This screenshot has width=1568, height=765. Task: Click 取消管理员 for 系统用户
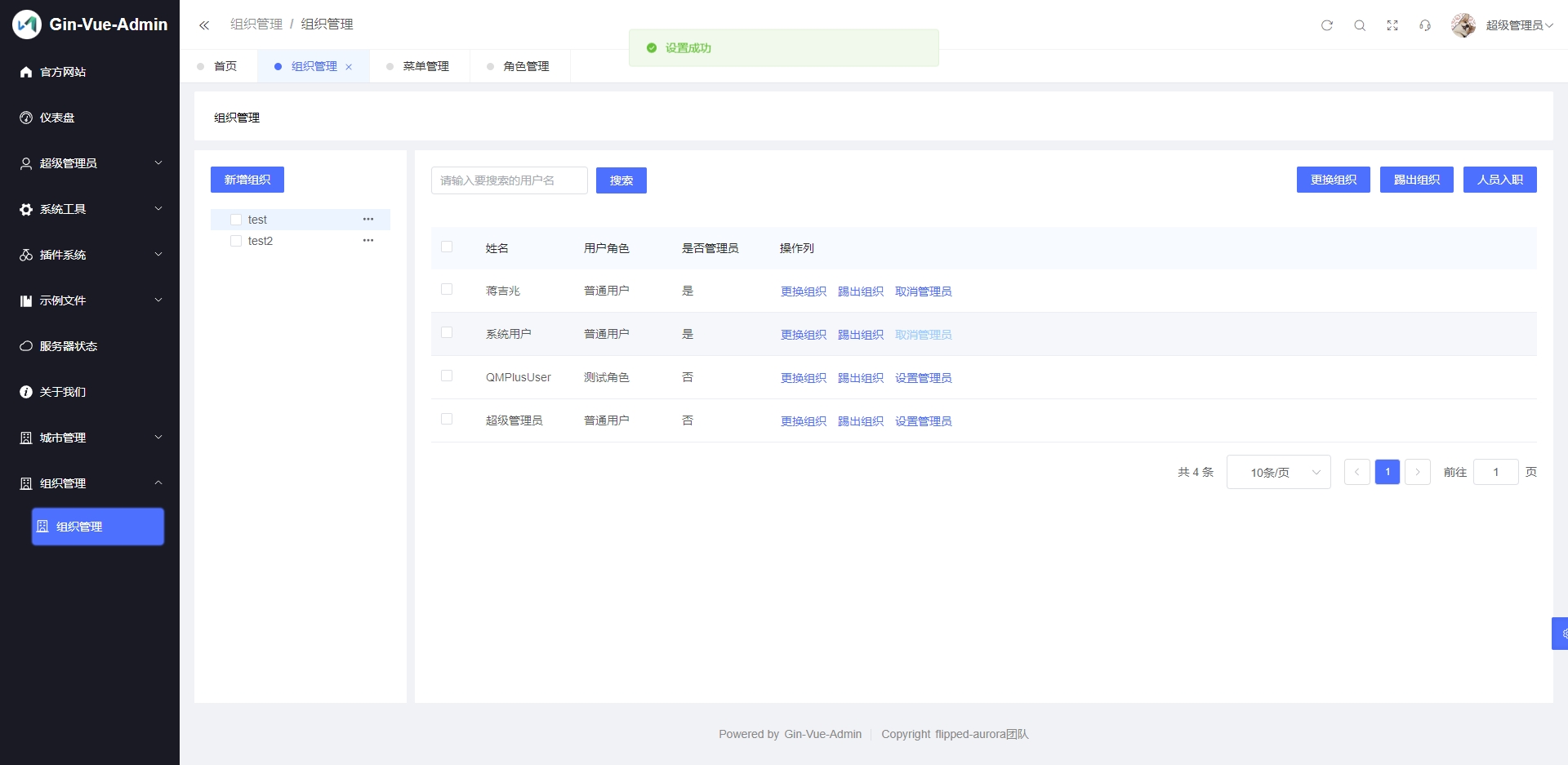click(924, 335)
